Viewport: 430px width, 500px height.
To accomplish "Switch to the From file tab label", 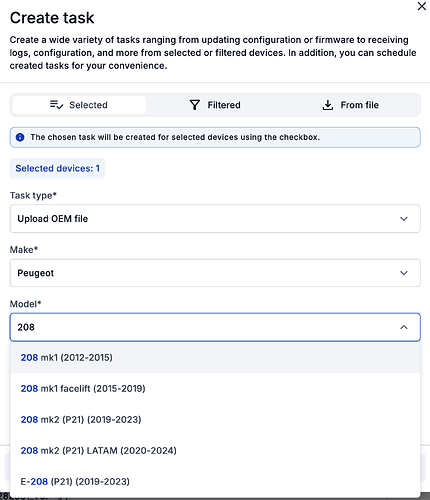I will [359, 105].
